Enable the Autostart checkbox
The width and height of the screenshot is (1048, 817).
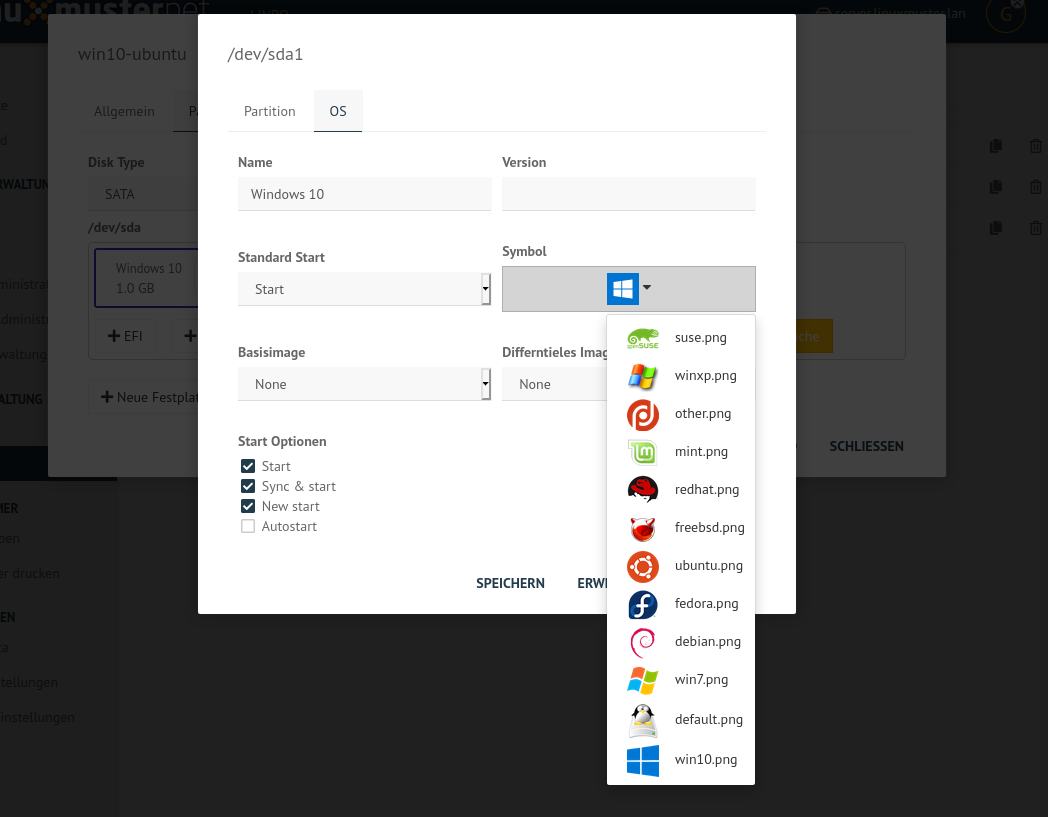coord(248,526)
